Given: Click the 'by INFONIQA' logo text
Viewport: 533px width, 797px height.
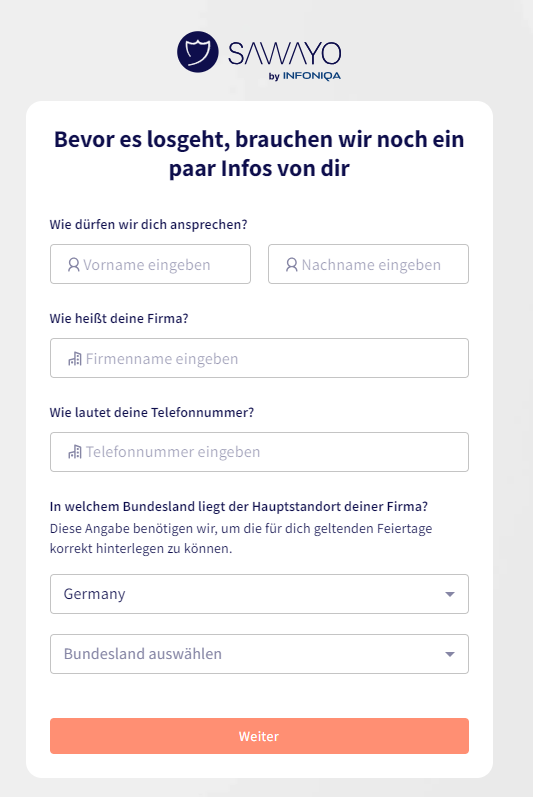Looking at the screenshot, I should click(305, 76).
